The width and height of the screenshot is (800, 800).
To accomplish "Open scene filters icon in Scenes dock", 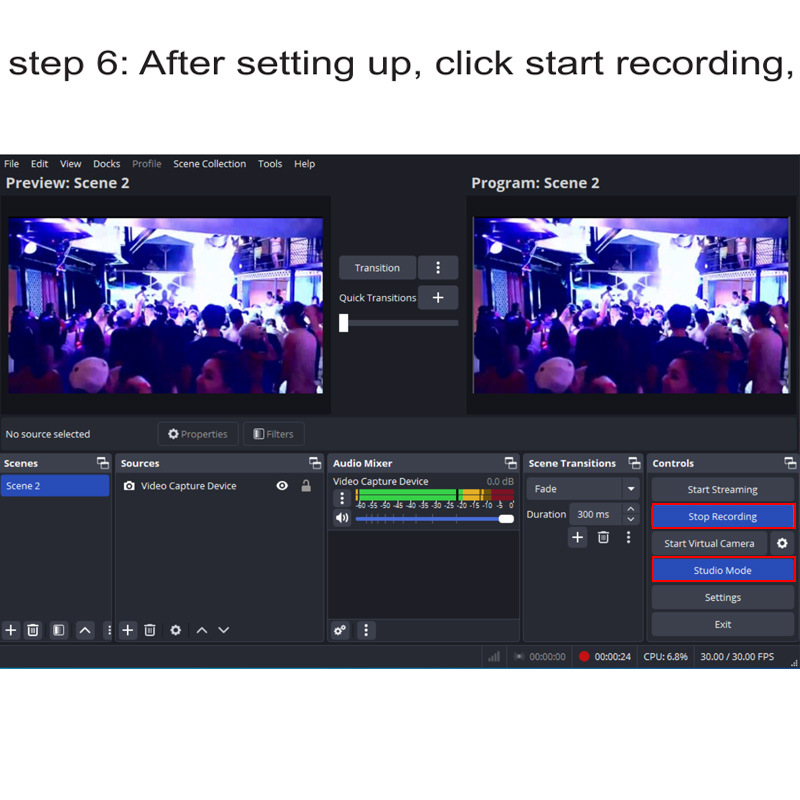I will 59,630.
